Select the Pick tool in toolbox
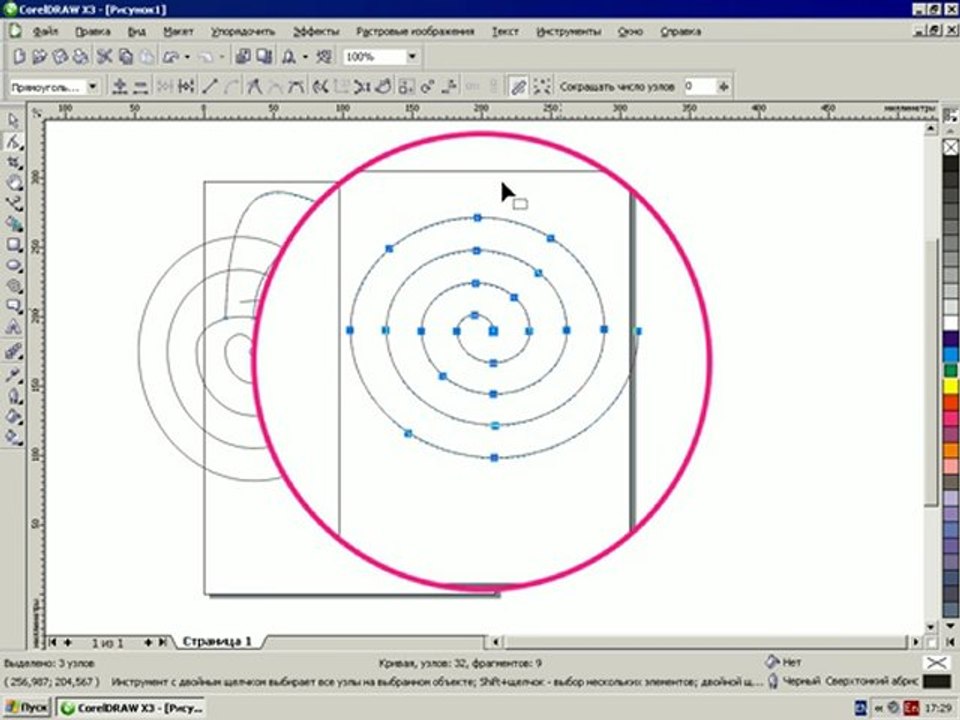Screen dimensions: 960x720 point(13,120)
